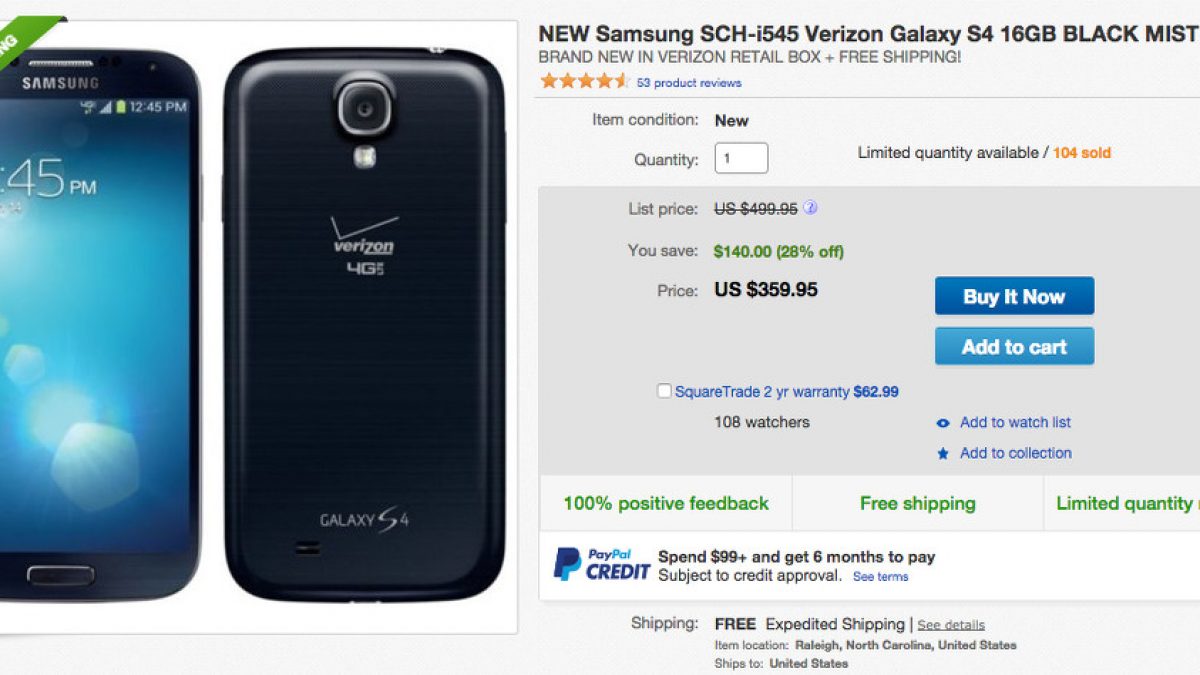Screen dimensions: 1200x675
Task: Open the 53 product reviews link
Action: [689, 83]
